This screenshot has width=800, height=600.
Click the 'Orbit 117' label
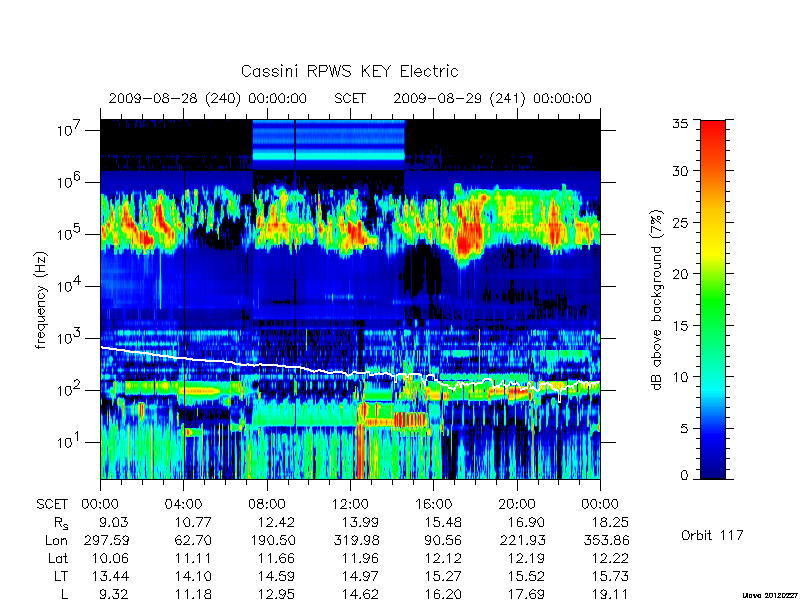tap(712, 535)
